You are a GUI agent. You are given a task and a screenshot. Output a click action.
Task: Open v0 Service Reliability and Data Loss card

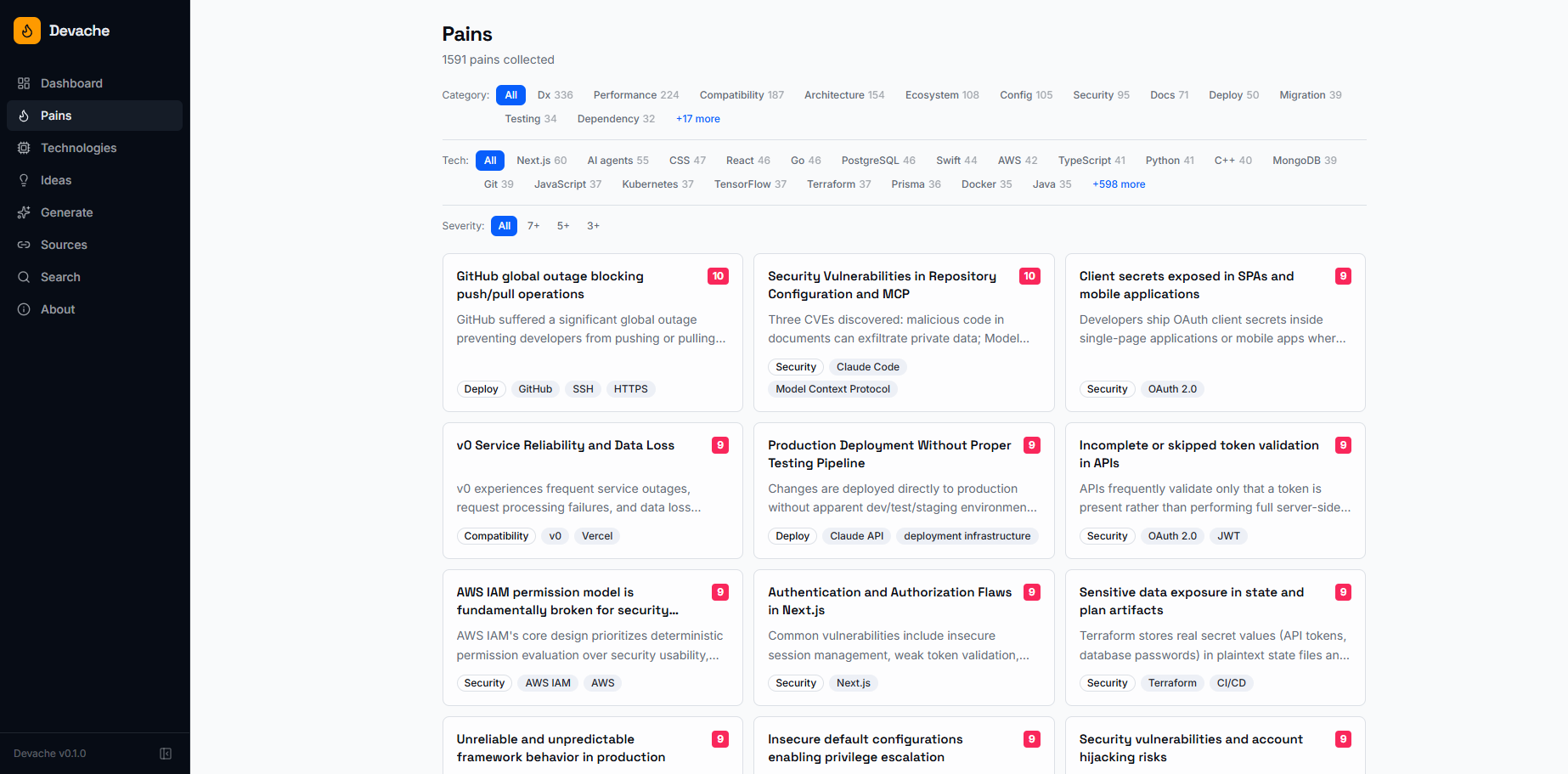tap(593, 490)
